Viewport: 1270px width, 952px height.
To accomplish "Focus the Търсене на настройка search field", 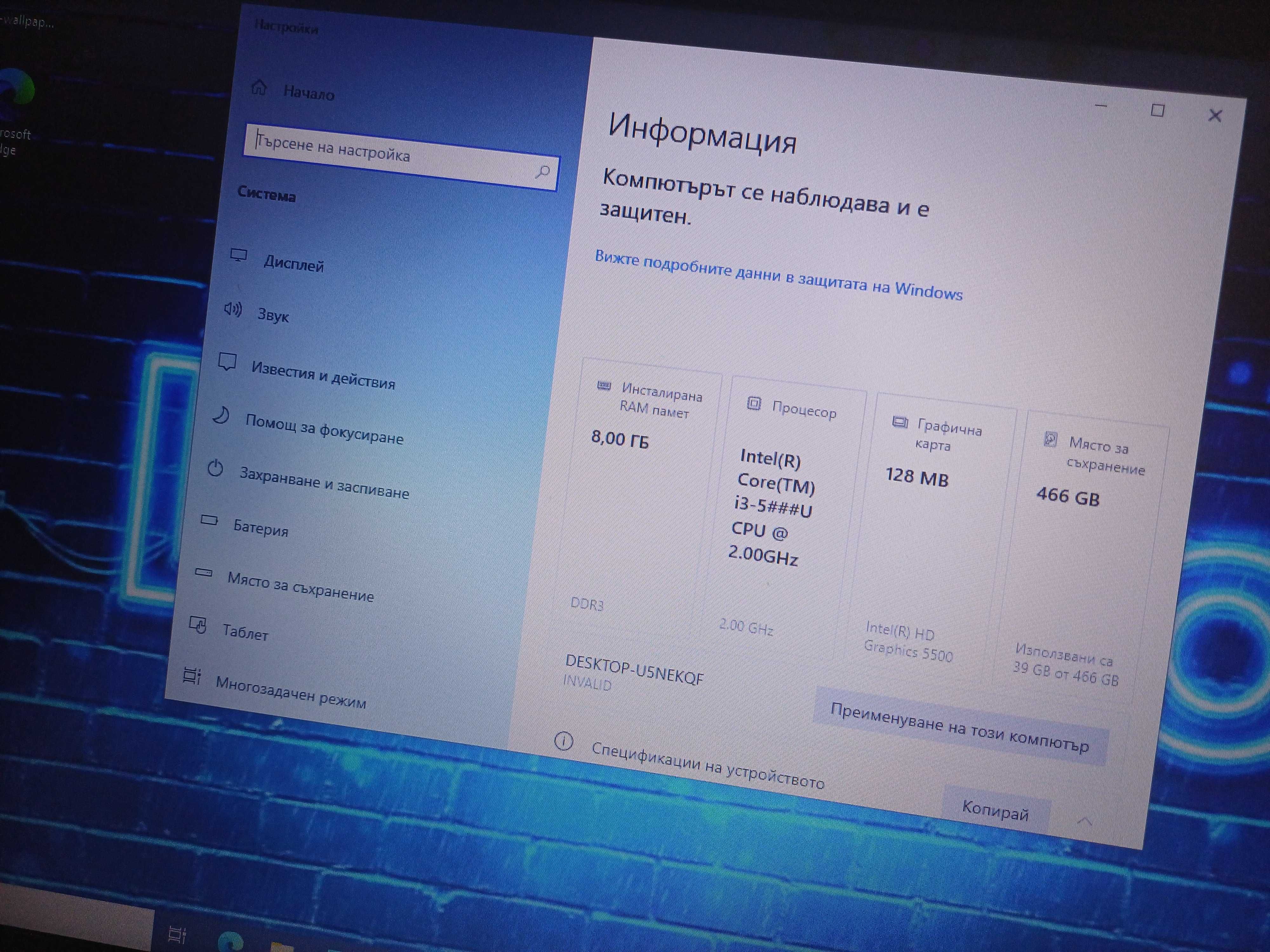I will coord(401,156).
